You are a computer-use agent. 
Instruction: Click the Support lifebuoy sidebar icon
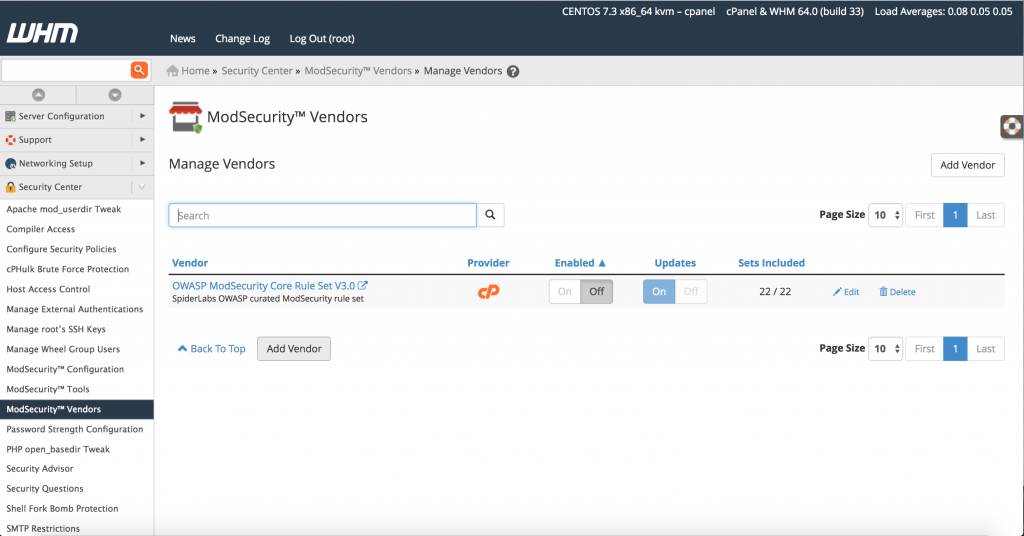10,140
